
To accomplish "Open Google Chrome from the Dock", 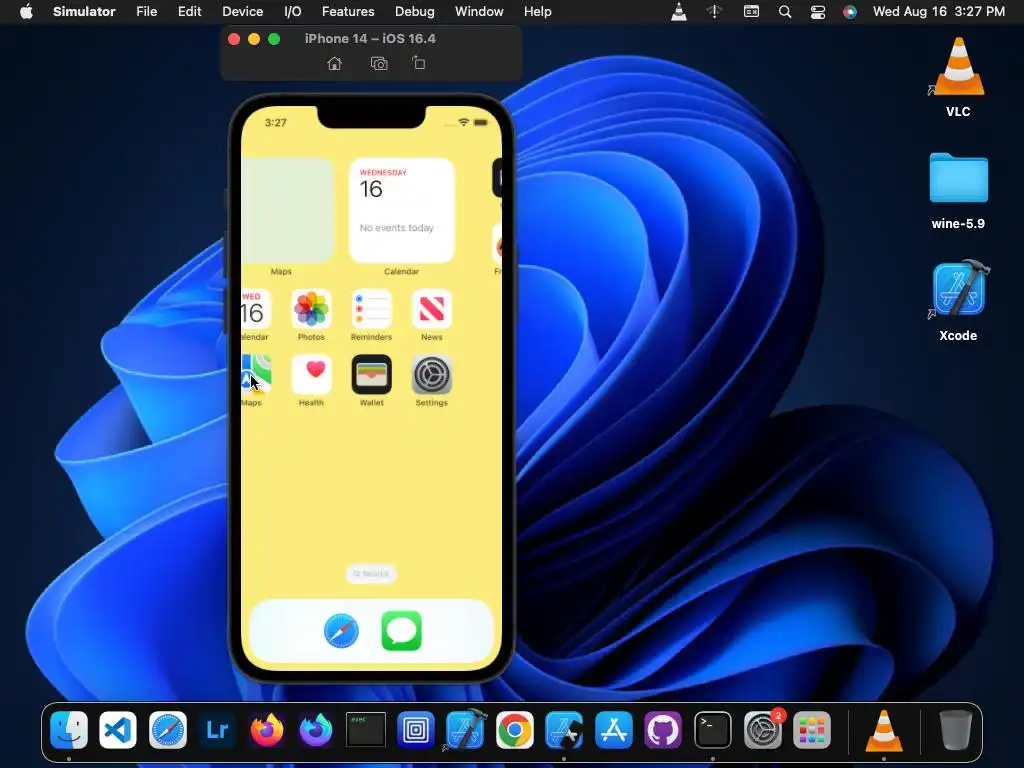I will click(x=515, y=729).
